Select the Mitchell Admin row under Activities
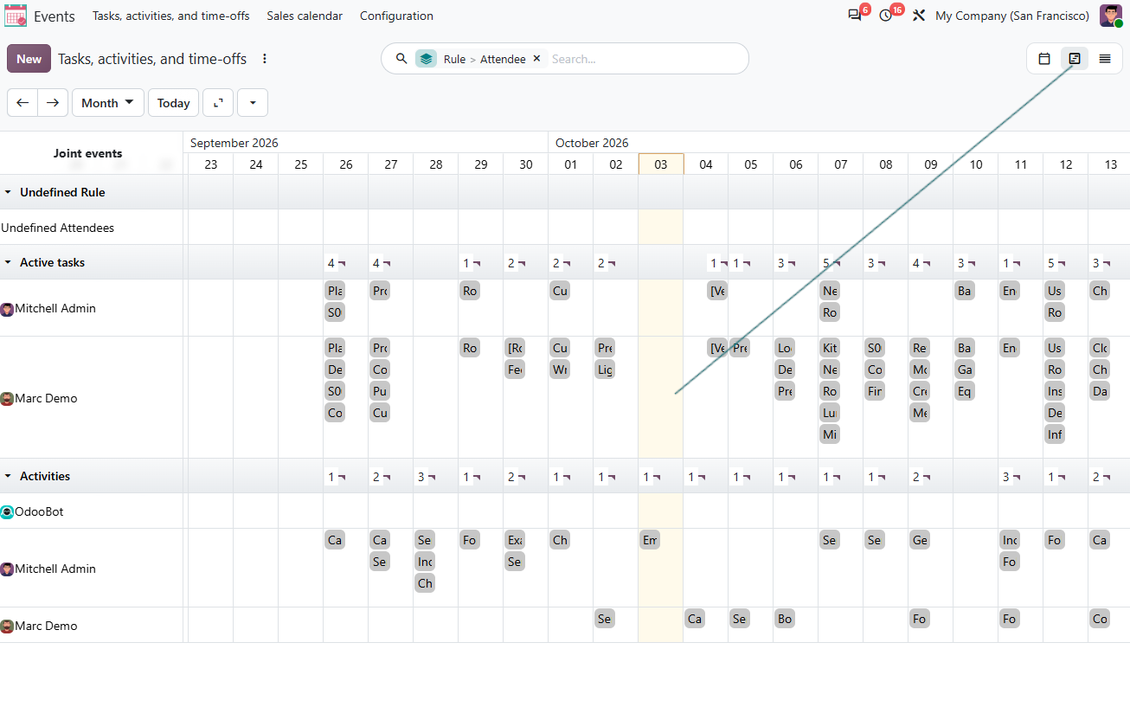Image resolution: width=1130 pixels, height=707 pixels. point(92,568)
